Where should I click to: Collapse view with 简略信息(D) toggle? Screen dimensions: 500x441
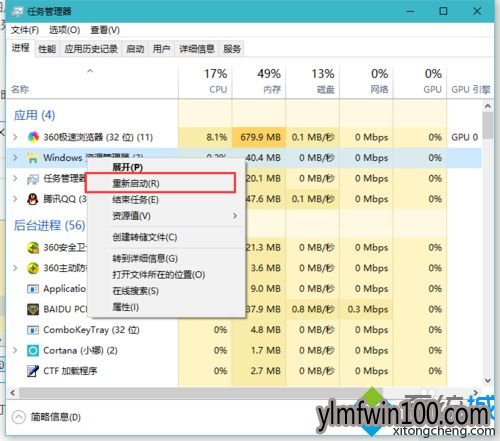(19, 417)
